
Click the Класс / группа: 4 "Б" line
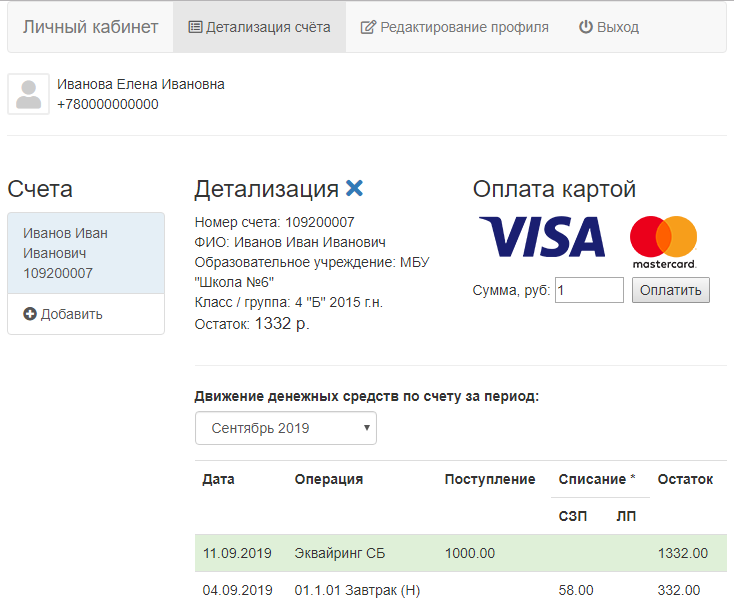coord(289,302)
